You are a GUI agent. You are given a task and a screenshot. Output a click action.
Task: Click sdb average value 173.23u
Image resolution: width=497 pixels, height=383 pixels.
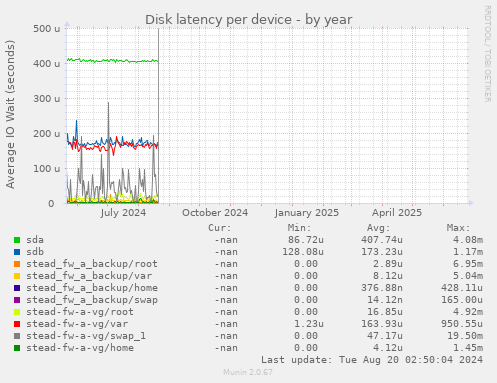[382, 252]
